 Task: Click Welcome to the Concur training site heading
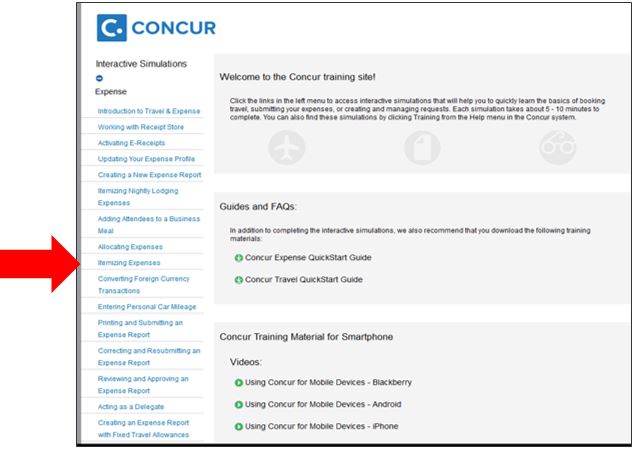(x=297, y=77)
